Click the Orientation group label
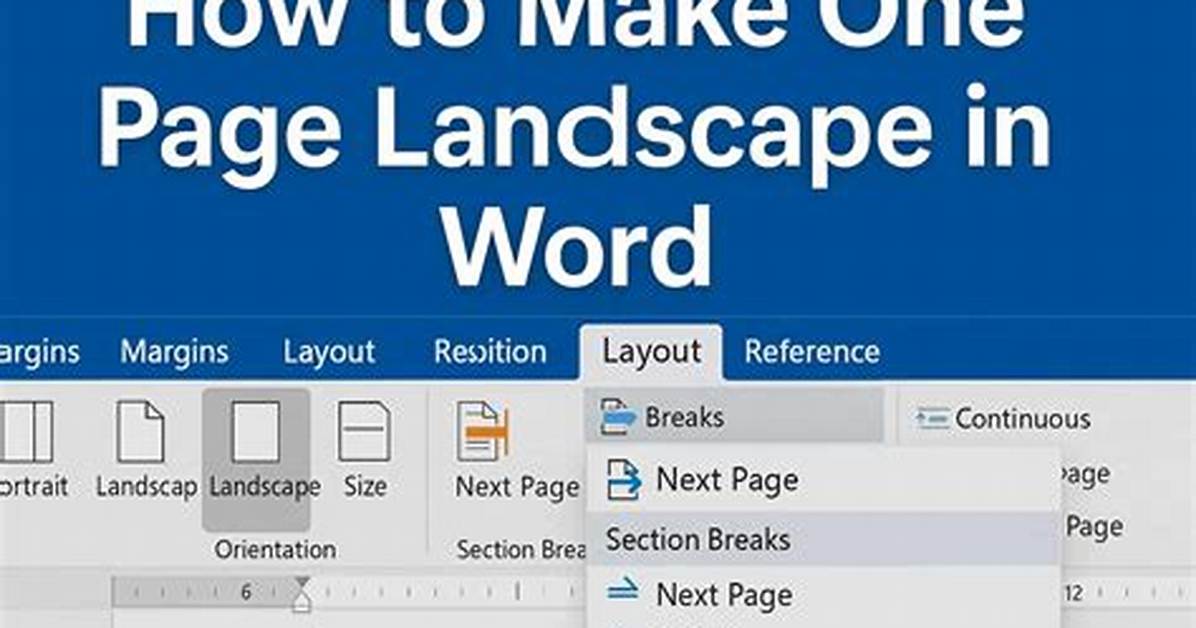1196x628 pixels. (x=275, y=549)
